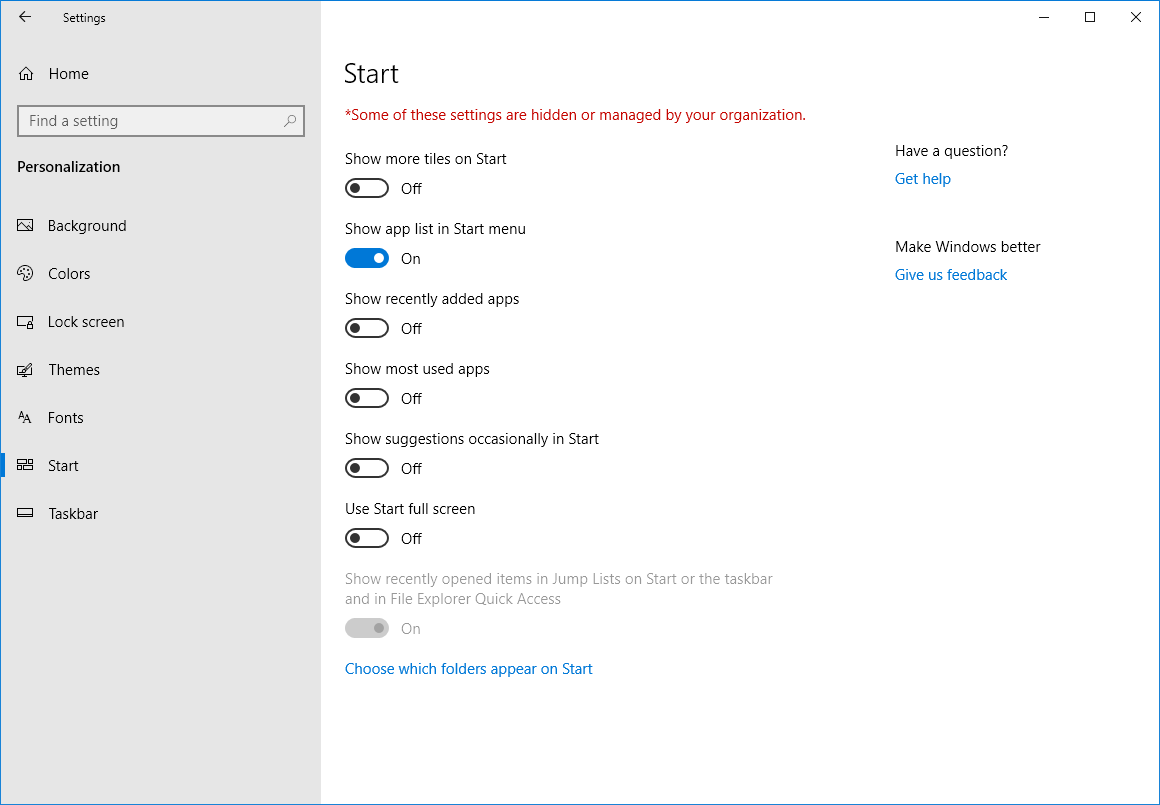Select Start in the sidebar

tap(161, 465)
